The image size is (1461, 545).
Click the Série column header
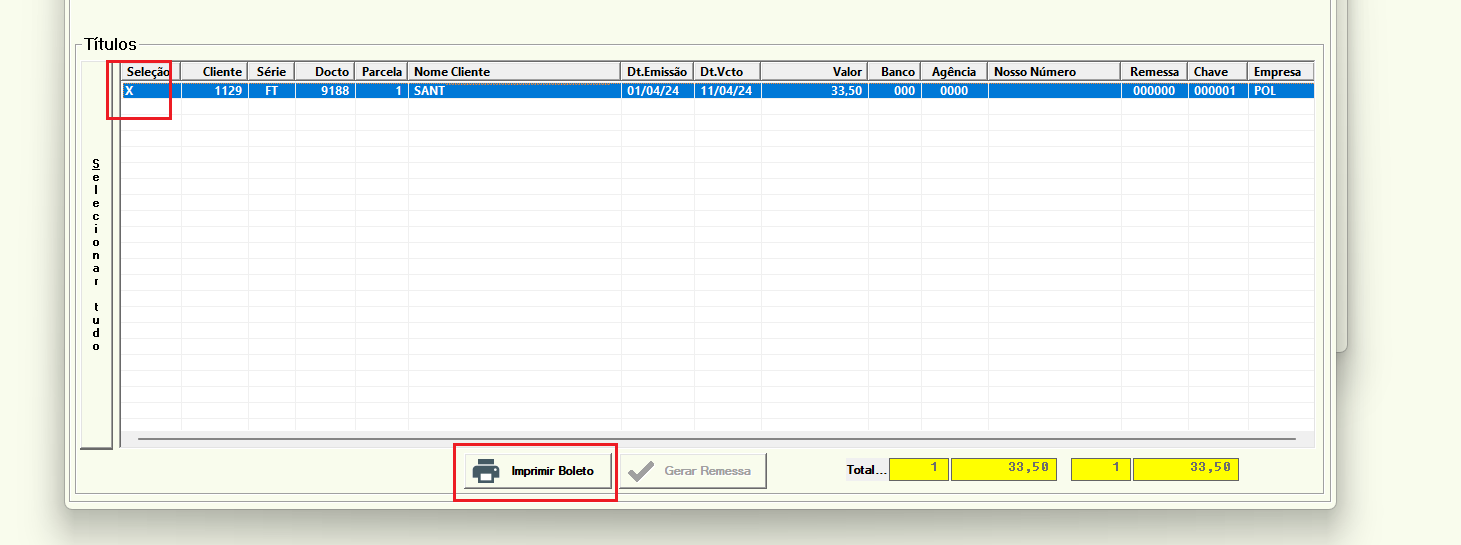coord(272,72)
